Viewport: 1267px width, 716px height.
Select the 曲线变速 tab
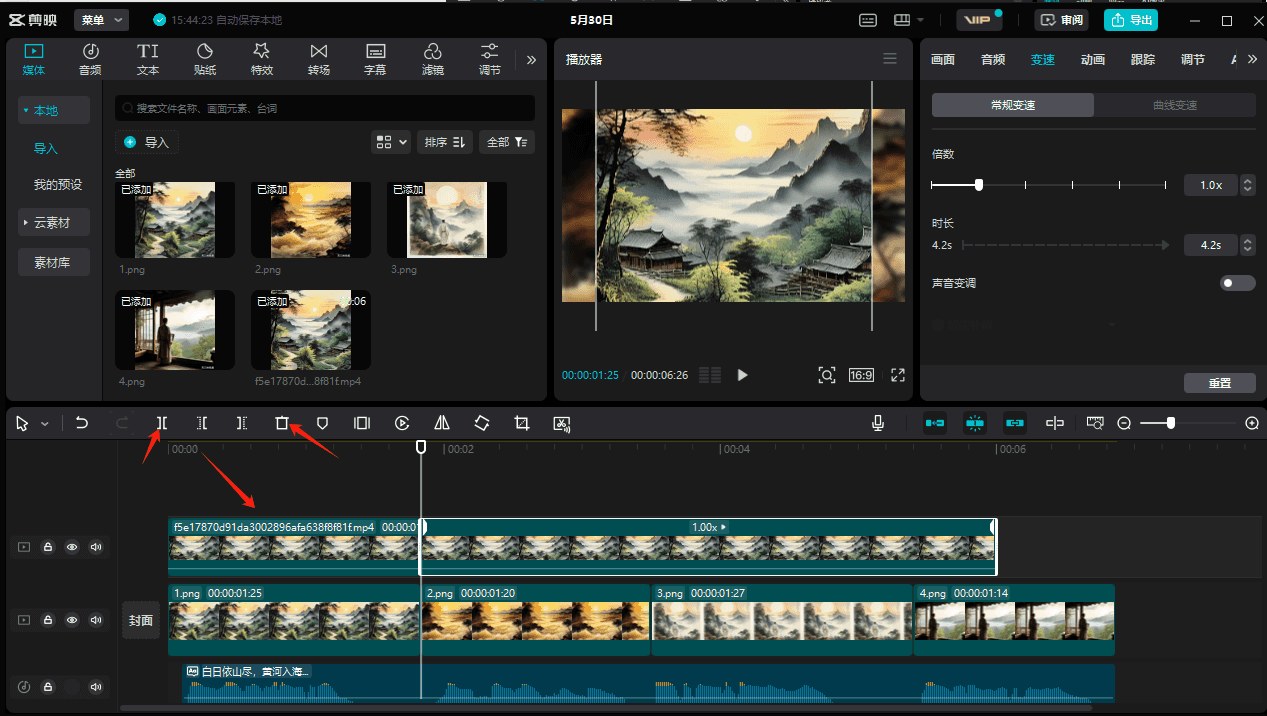coord(1175,105)
